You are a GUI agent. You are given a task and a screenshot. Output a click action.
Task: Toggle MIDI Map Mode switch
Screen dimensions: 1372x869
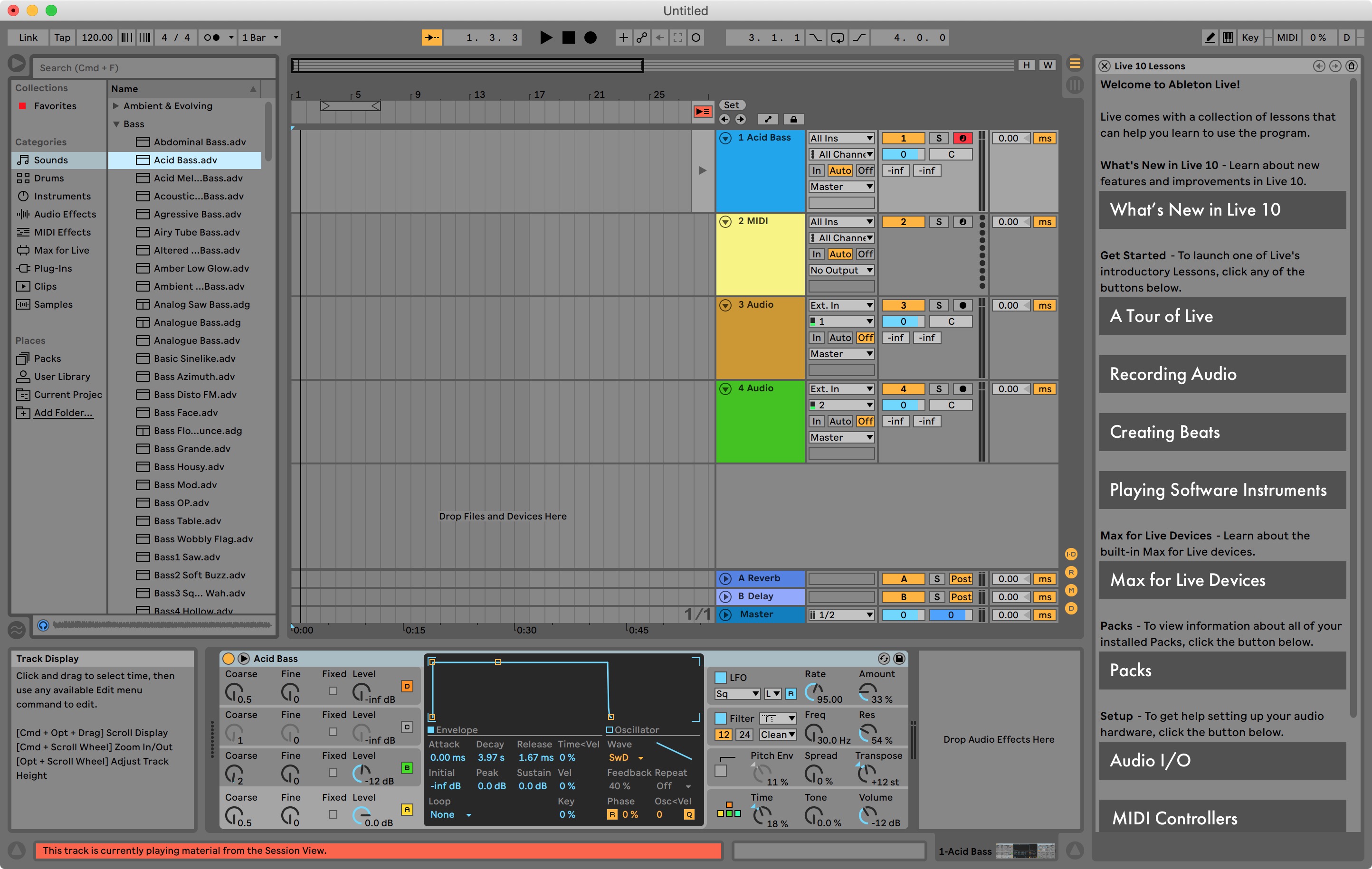pyautogui.click(x=1286, y=38)
